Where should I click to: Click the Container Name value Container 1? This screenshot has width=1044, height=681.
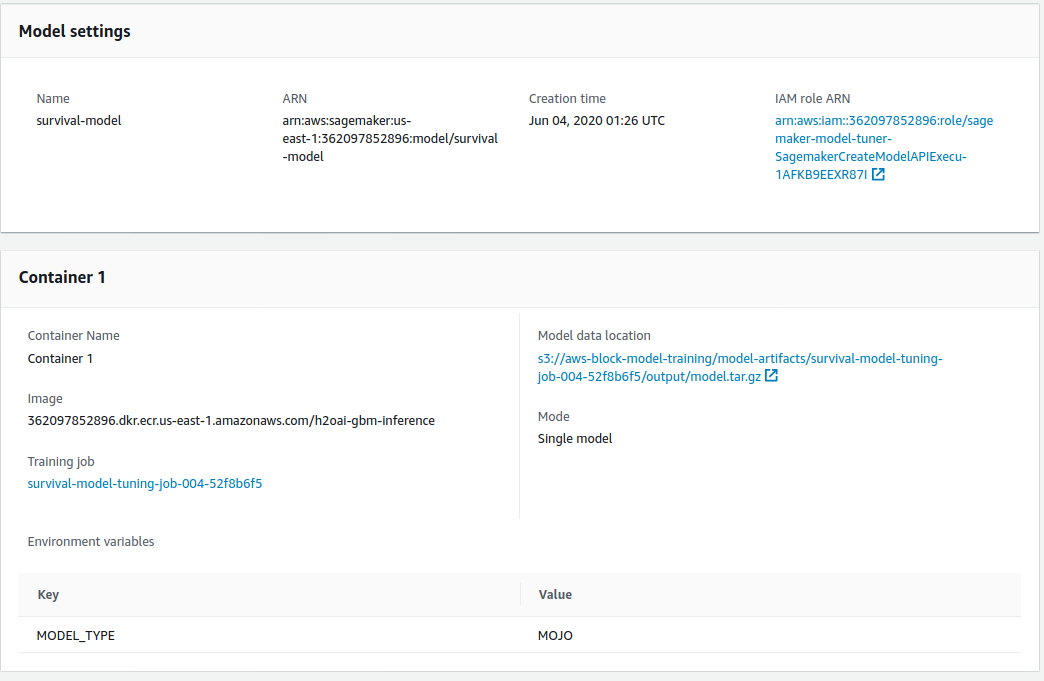[60, 359]
